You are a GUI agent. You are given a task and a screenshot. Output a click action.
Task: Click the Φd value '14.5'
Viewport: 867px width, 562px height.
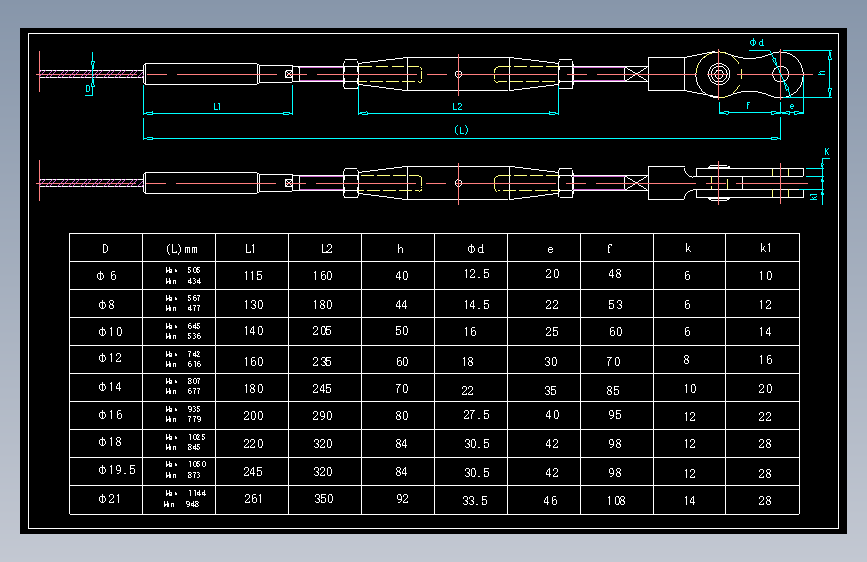point(477,304)
